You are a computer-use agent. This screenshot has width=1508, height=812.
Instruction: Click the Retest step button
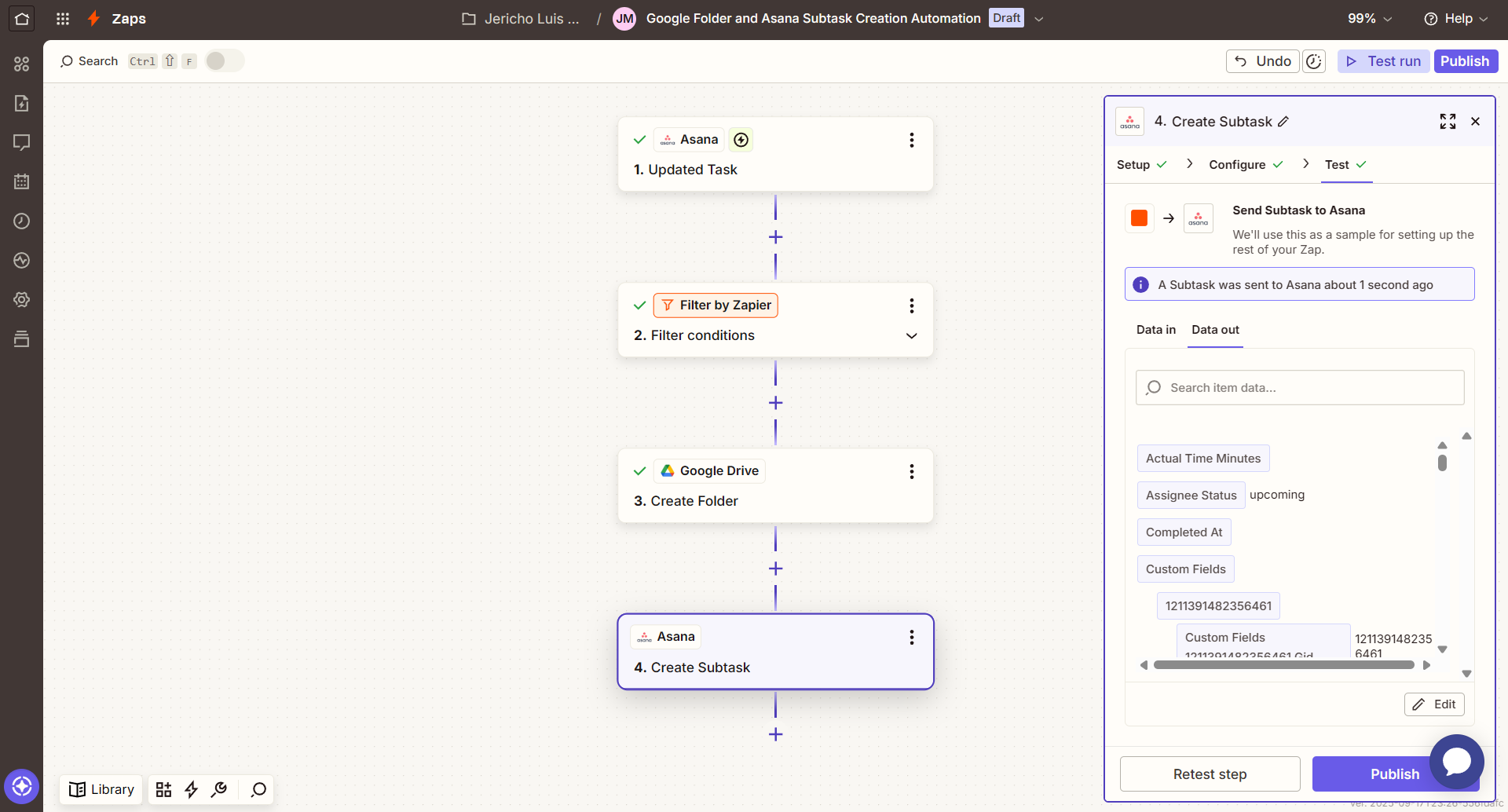pos(1210,774)
